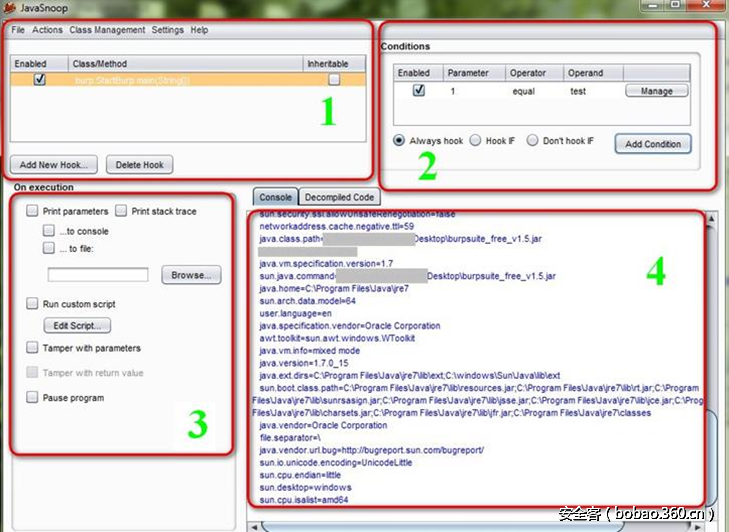The width and height of the screenshot is (729, 532).
Task: Select the Hook IF radio option
Action: [476, 141]
